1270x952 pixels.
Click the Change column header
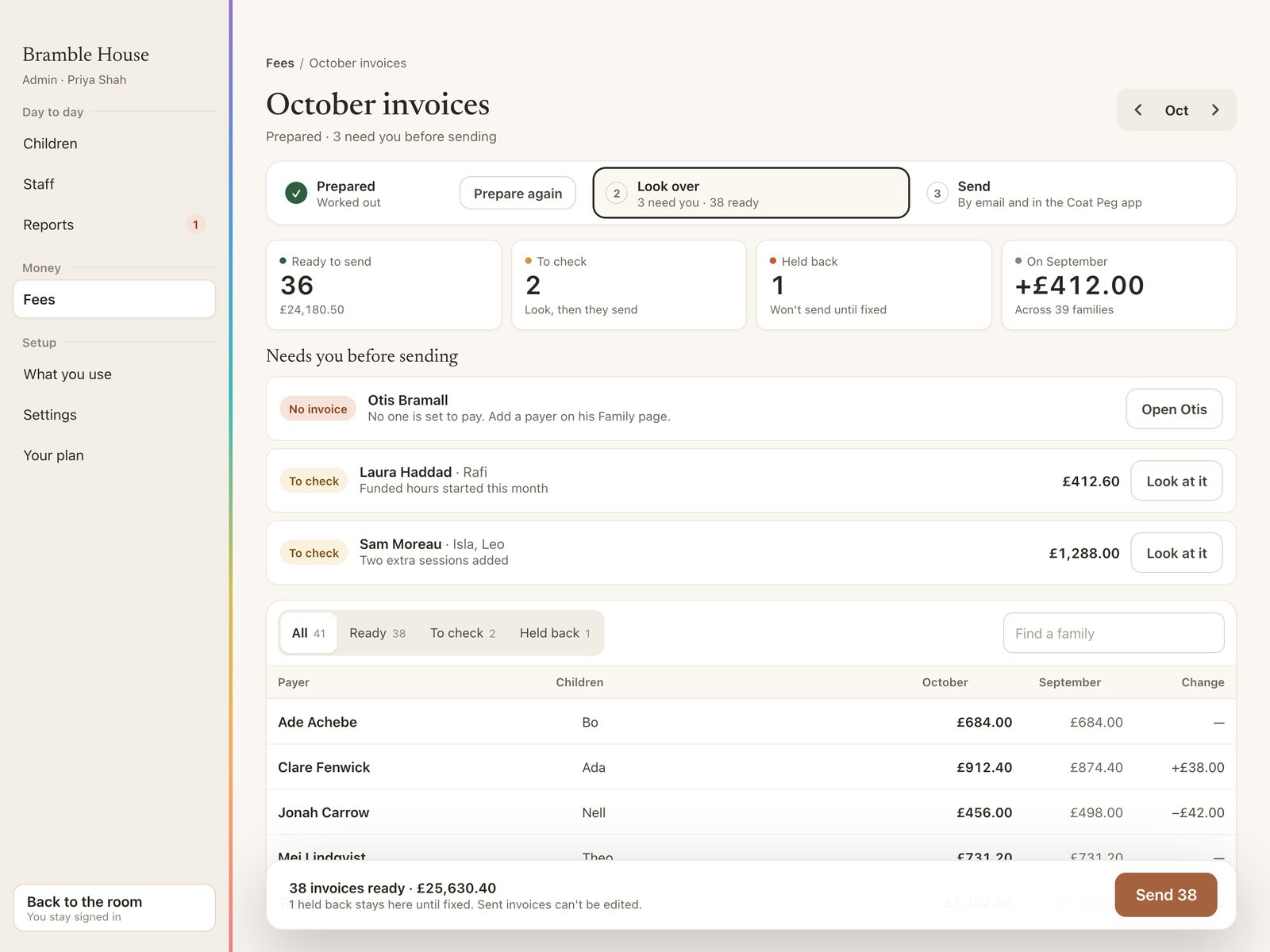point(1203,682)
